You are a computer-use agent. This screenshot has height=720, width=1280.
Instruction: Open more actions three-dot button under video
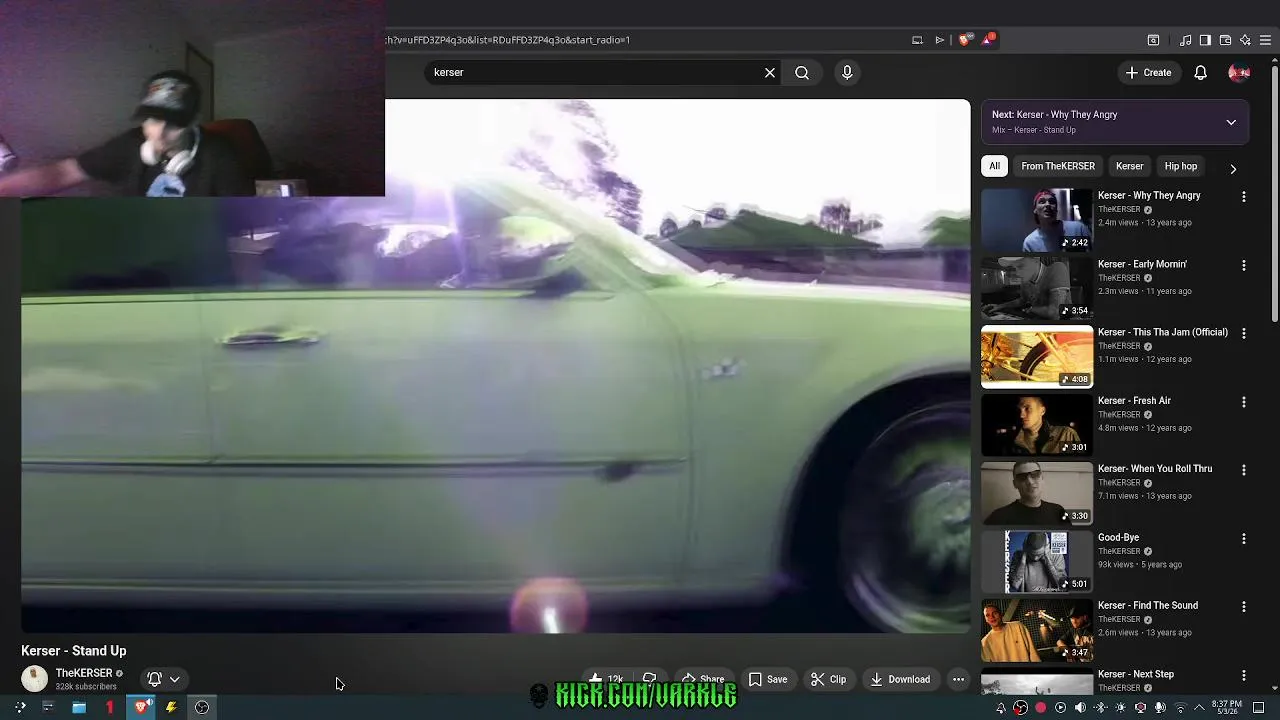click(958, 679)
